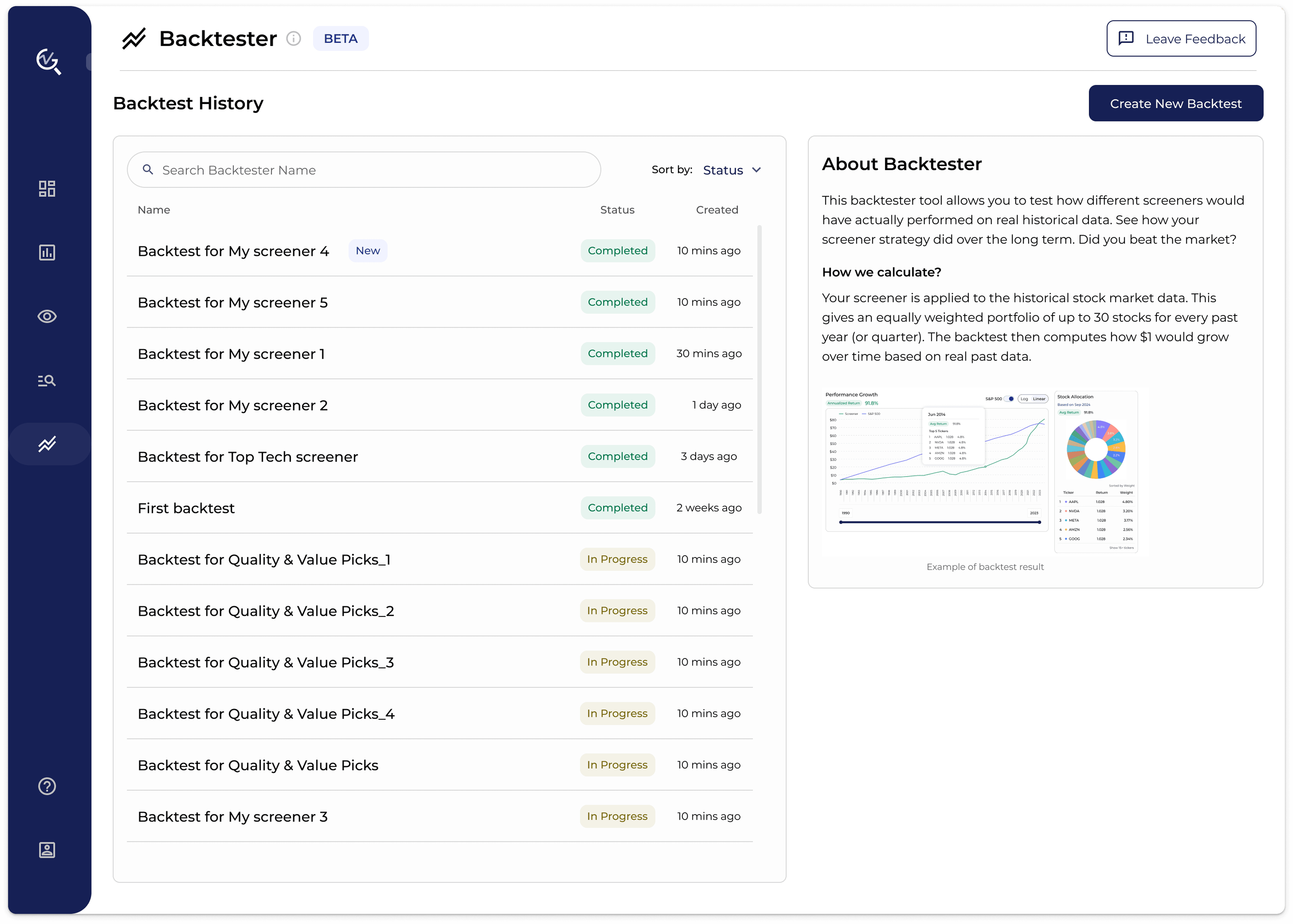Open the screener search-list icon in the sidebar
Screen dimensions: 1293x924
click(47, 380)
